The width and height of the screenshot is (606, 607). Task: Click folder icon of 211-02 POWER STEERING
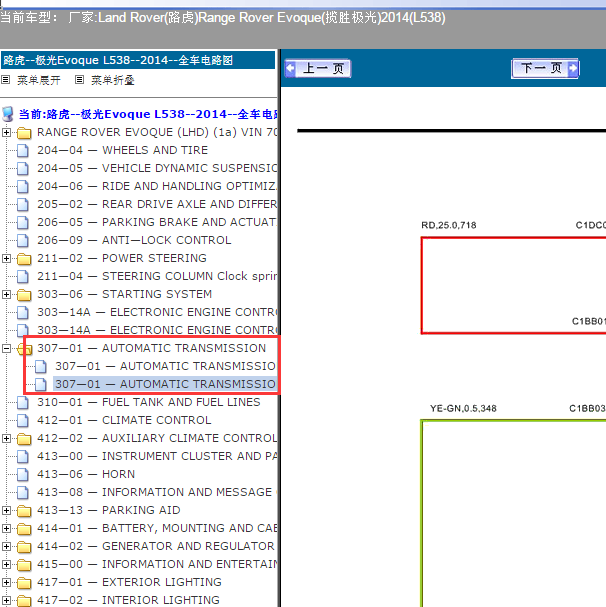click(24, 258)
